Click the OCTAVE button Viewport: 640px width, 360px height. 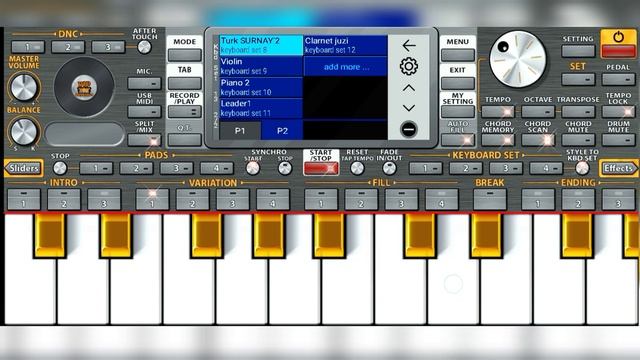[x=538, y=112]
